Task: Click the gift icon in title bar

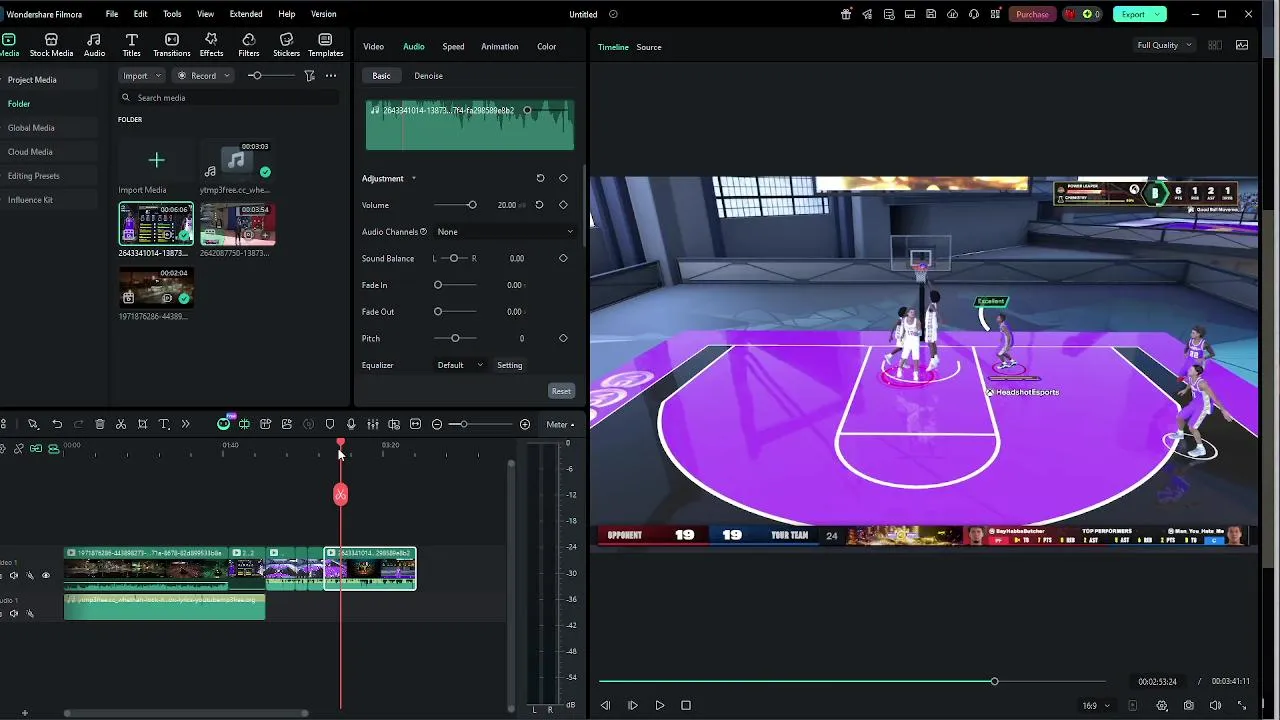Action: tap(846, 14)
